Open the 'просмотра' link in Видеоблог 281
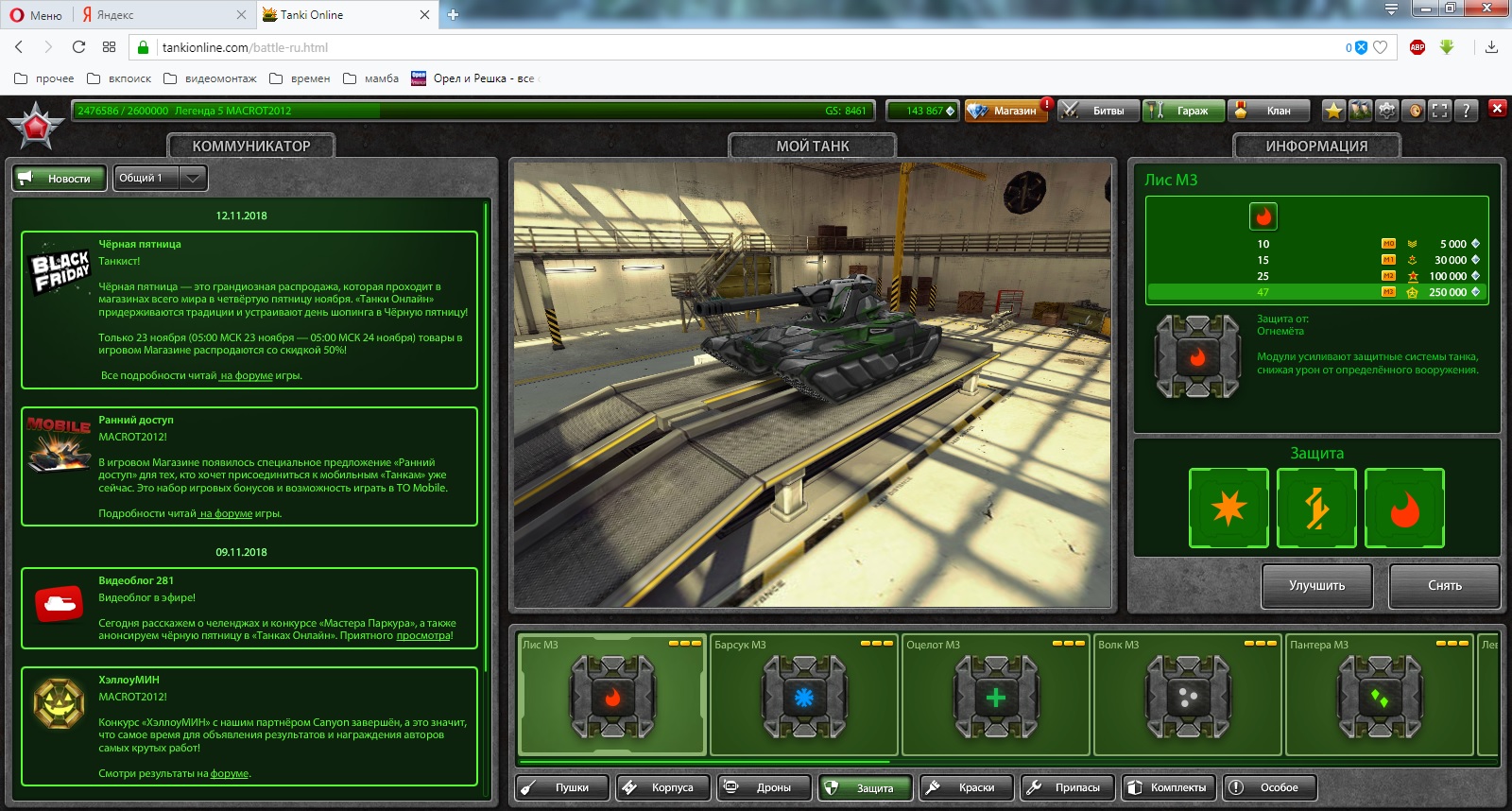Image resolution: width=1512 pixels, height=811 pixels. [423, 635]
